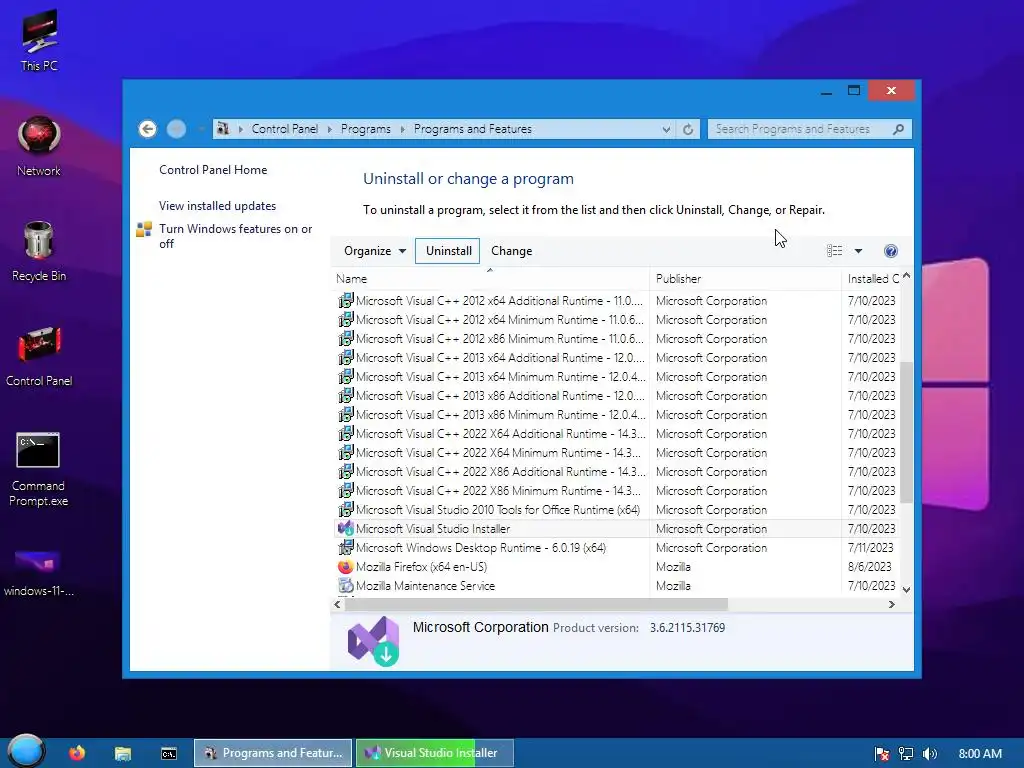Refresh the Programs and Features list
This screenshot has width=1024, height=768.
(688, 129)
